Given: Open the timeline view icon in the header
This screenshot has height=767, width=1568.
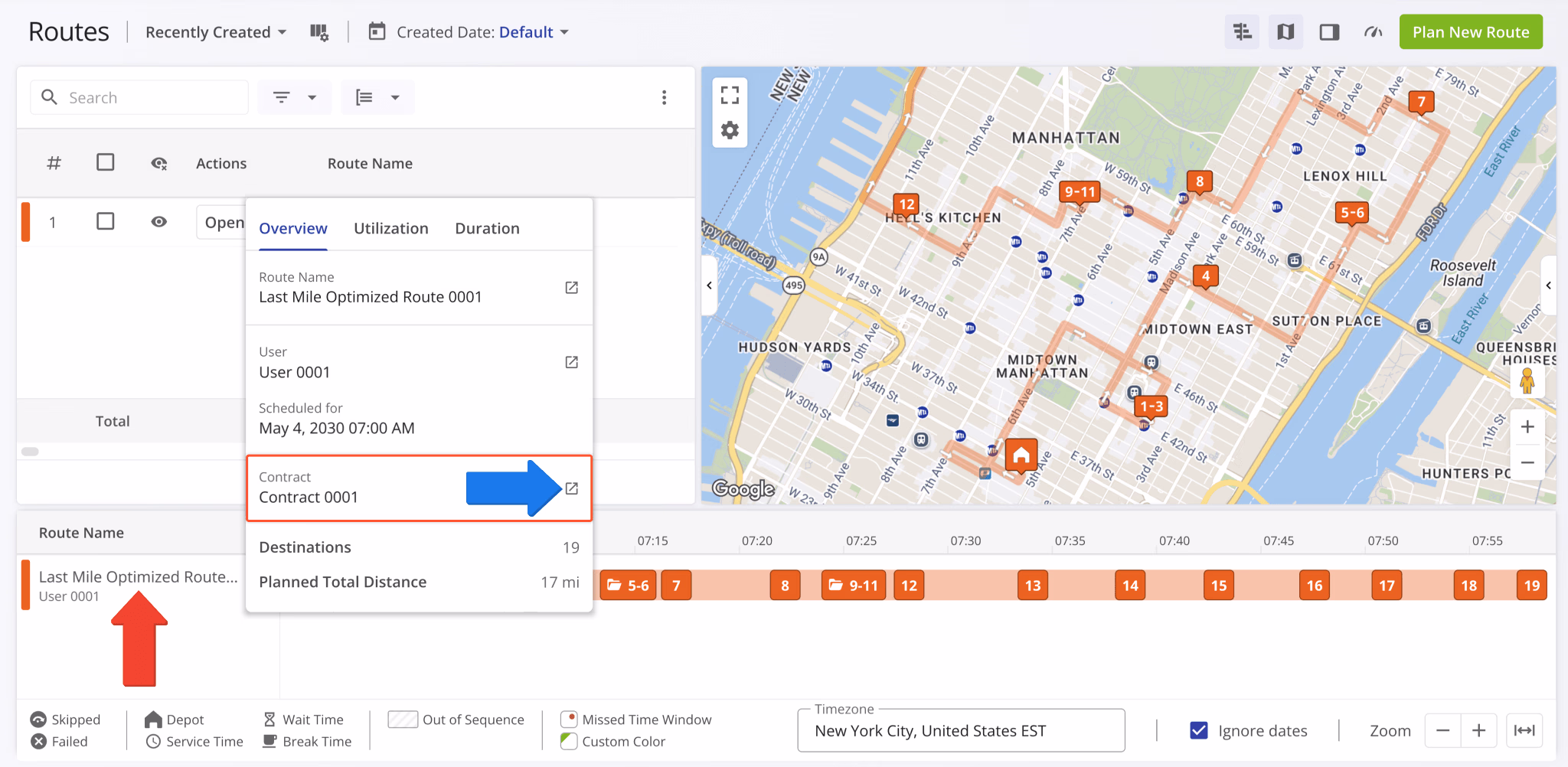Looking at the screenshot, I should point(1242,31).
